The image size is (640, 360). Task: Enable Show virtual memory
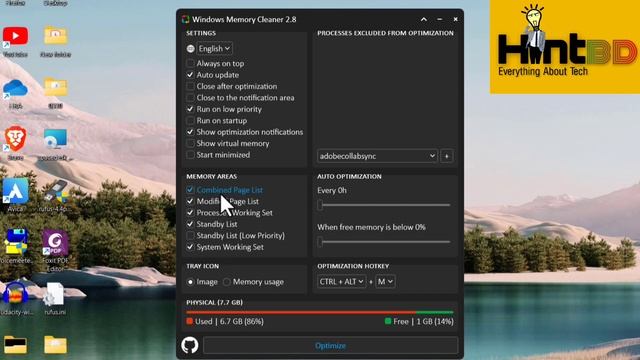coord(190,143)
